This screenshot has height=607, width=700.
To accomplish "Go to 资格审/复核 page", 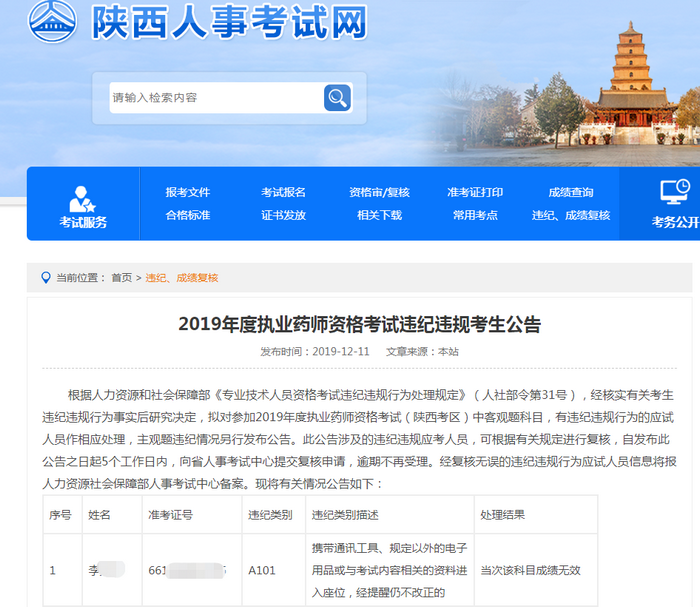I will pos(379,192).
